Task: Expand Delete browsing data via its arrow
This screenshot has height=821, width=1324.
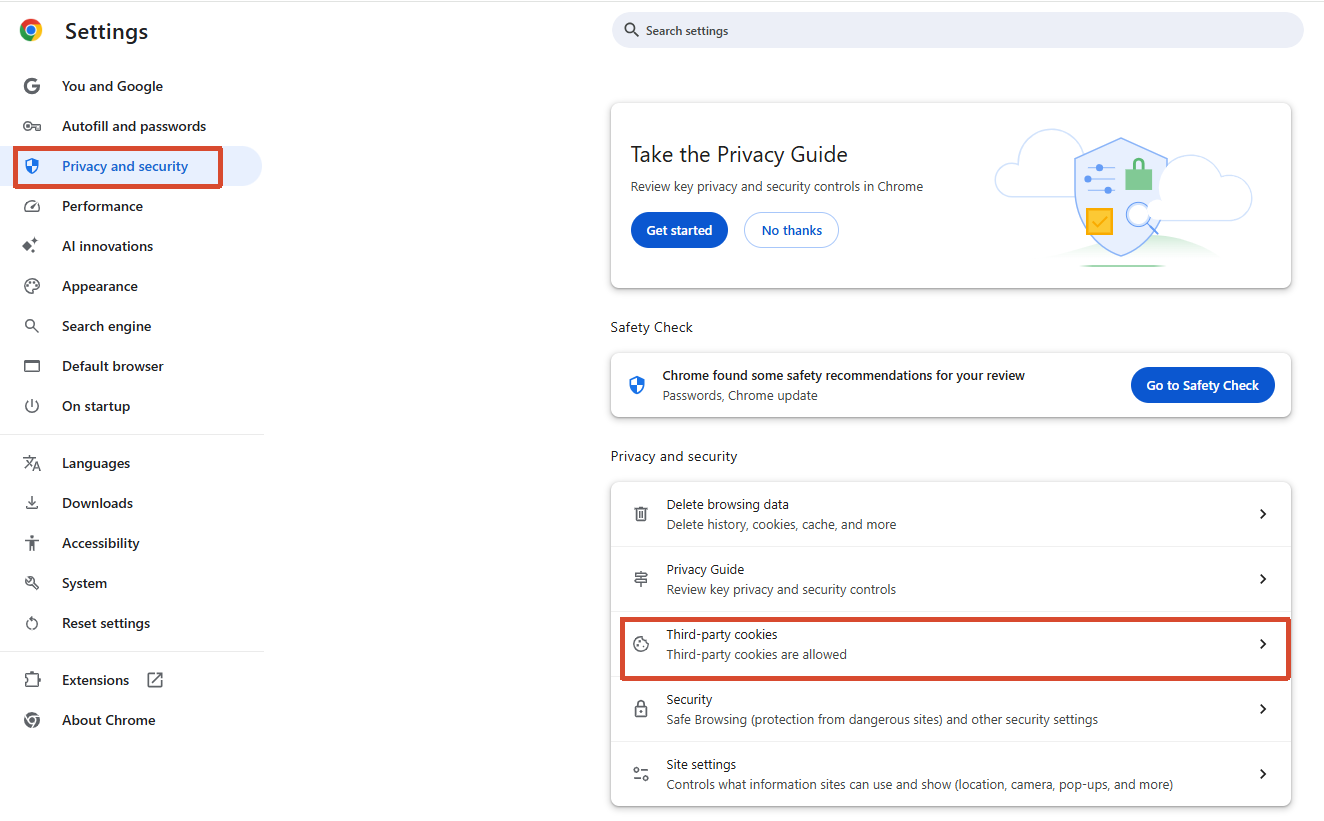Action: (1263, 514)
